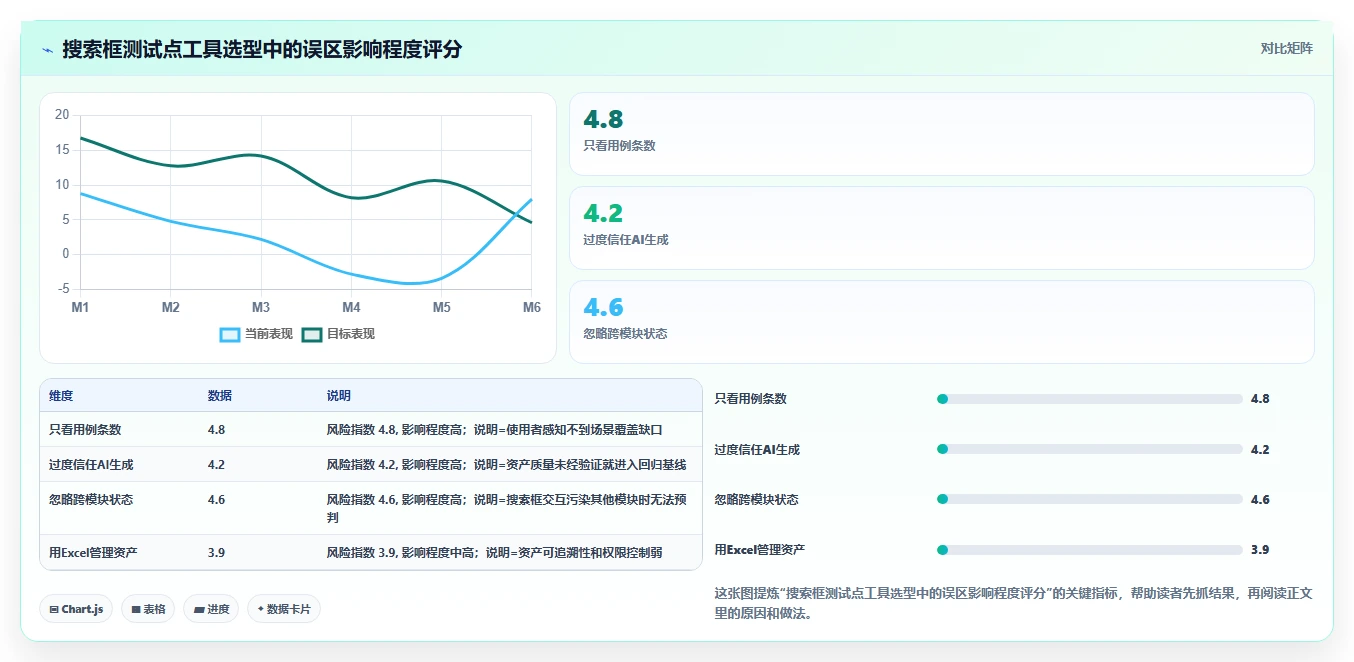
Task: Click the icon in the Chart.js chip
Action: pyautogui.click(x=54, y=609)
